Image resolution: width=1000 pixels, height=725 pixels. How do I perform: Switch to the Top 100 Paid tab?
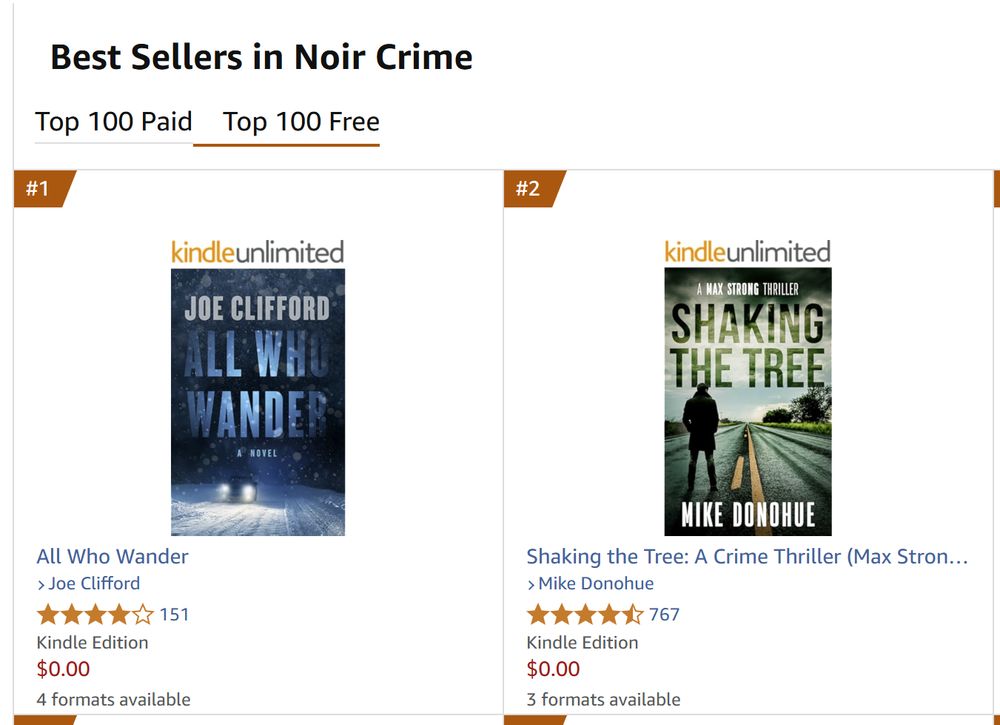pos(114,121)
